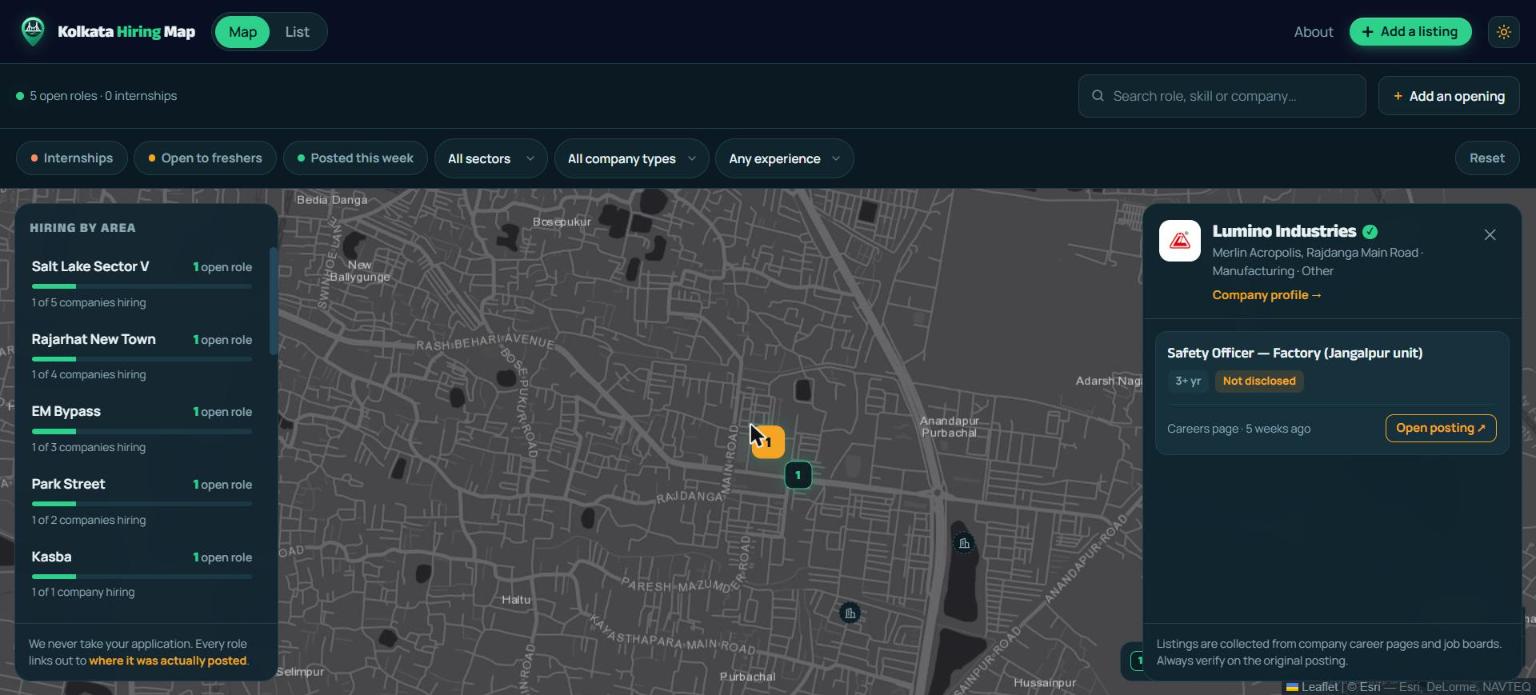Toggle the Posted this week filter
Image resolution: width=1536 pixels, height=695 pixels.
click(355, 158)
